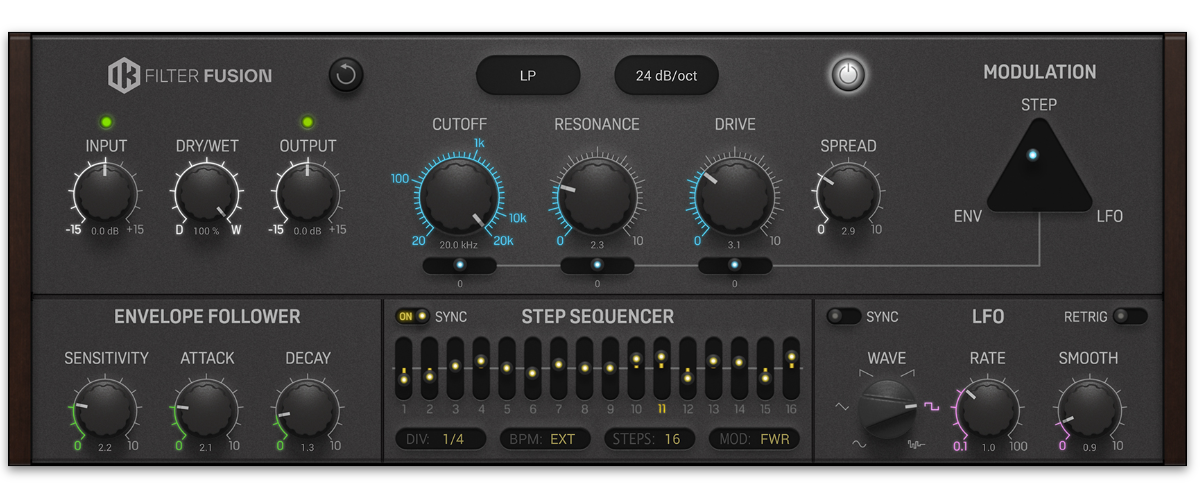Open the MOD: FWR direction menu
The image size is (1200, 500).
coord(754,438)
